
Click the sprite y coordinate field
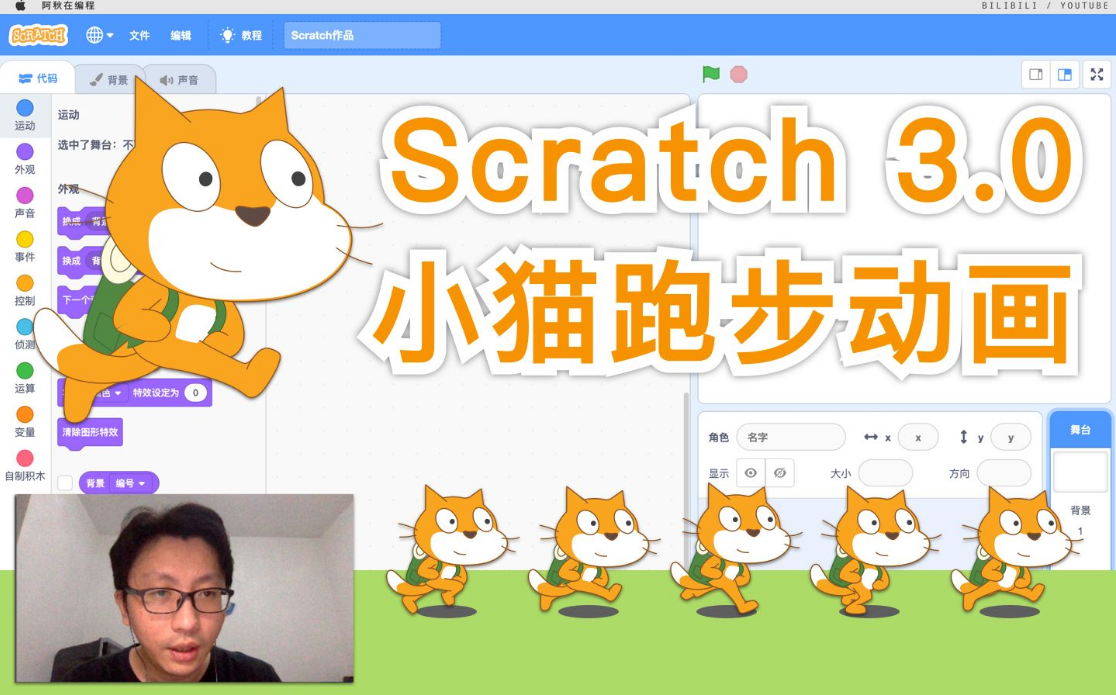[x=1011, y=437]
